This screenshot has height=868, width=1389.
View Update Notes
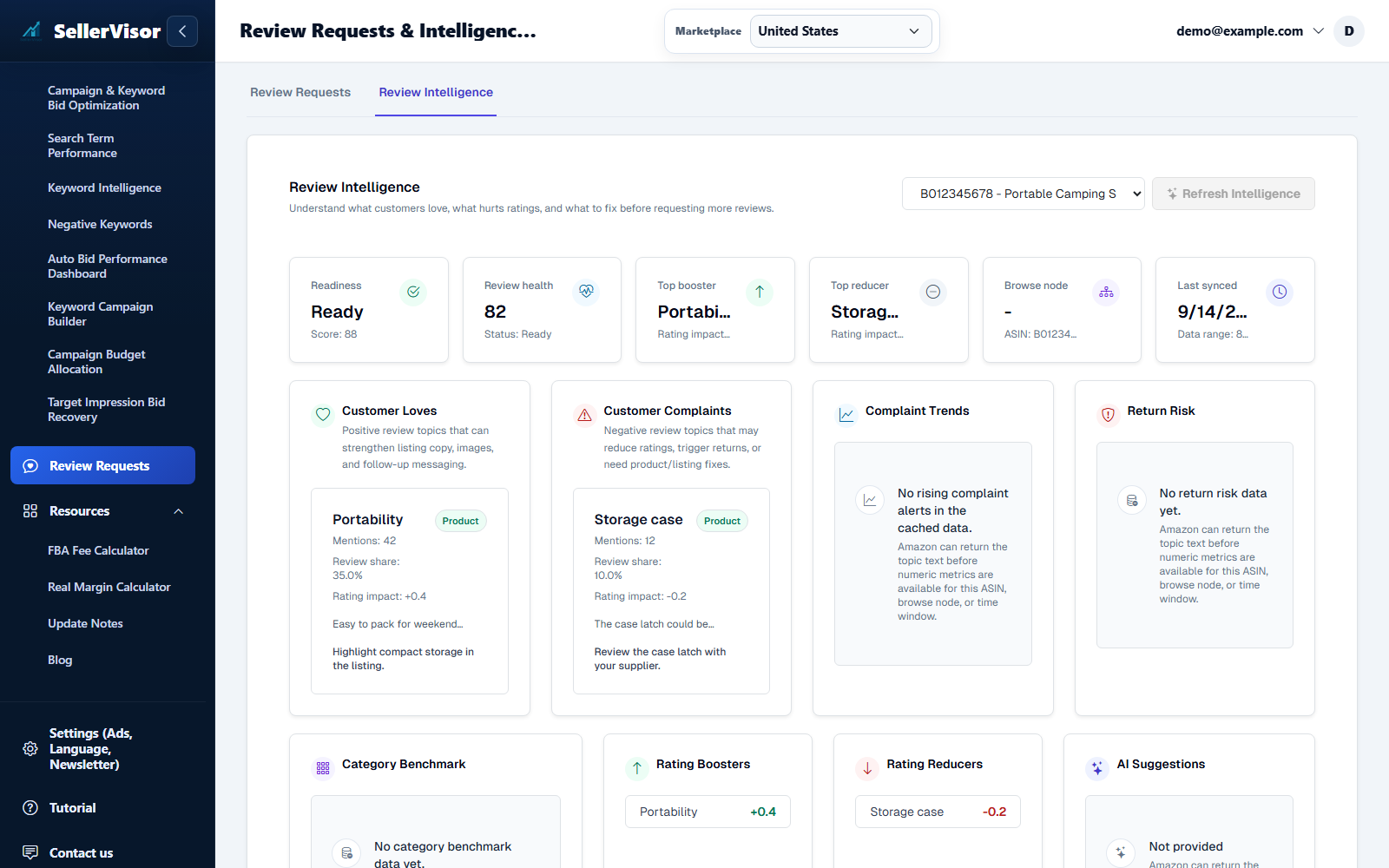(x=85, y=623)
